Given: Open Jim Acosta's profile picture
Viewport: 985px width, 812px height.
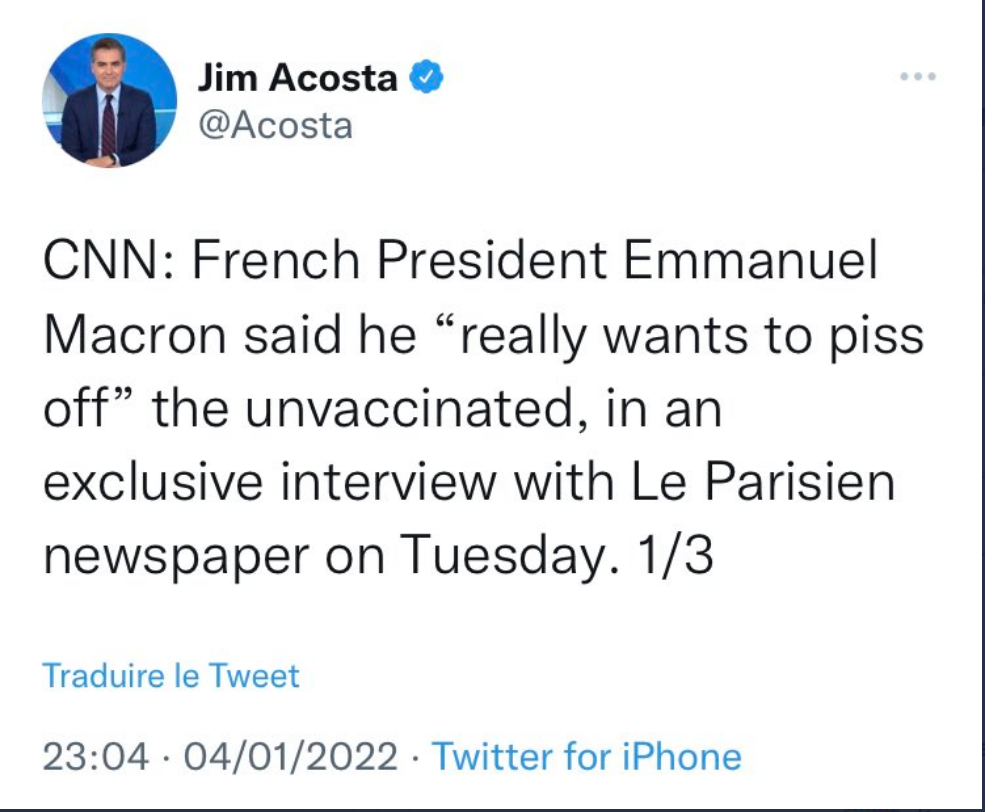Looking at the screenshot, I should click(109, 101).
